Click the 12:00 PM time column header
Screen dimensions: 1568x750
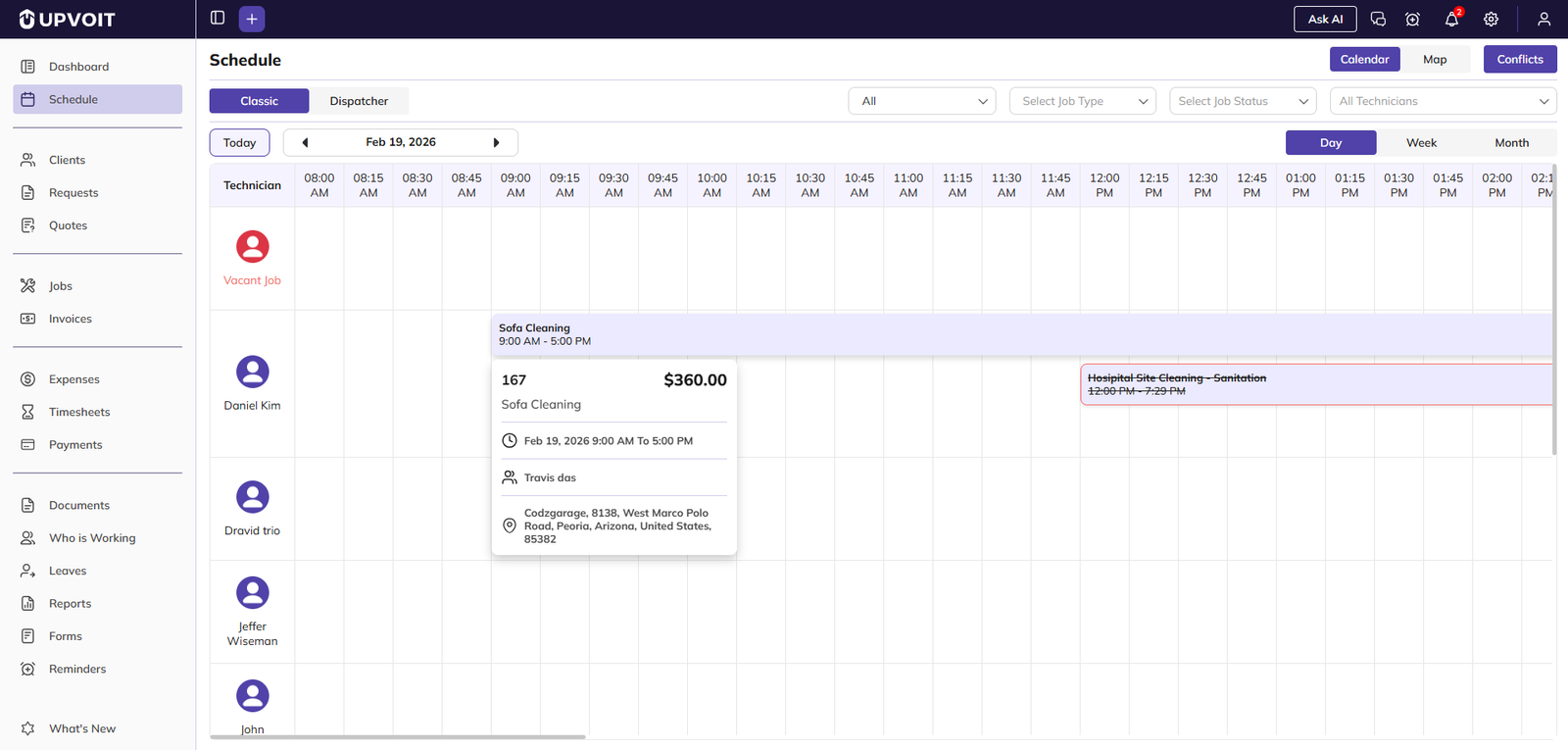(x=1104, y=185)
